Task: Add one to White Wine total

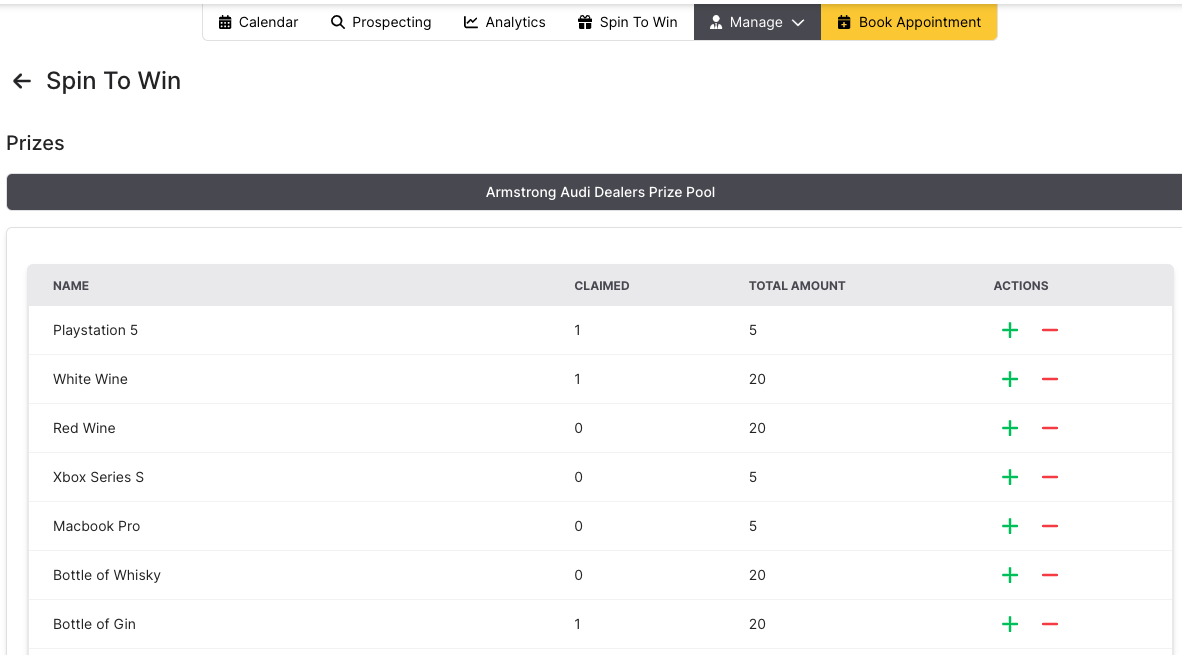Action: 1010,379
